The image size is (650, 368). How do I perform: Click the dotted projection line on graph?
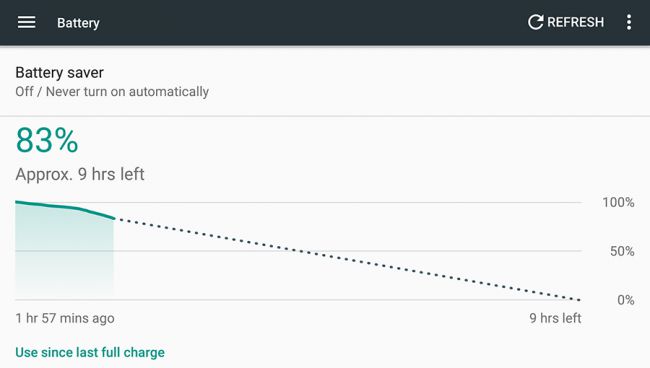347,259
